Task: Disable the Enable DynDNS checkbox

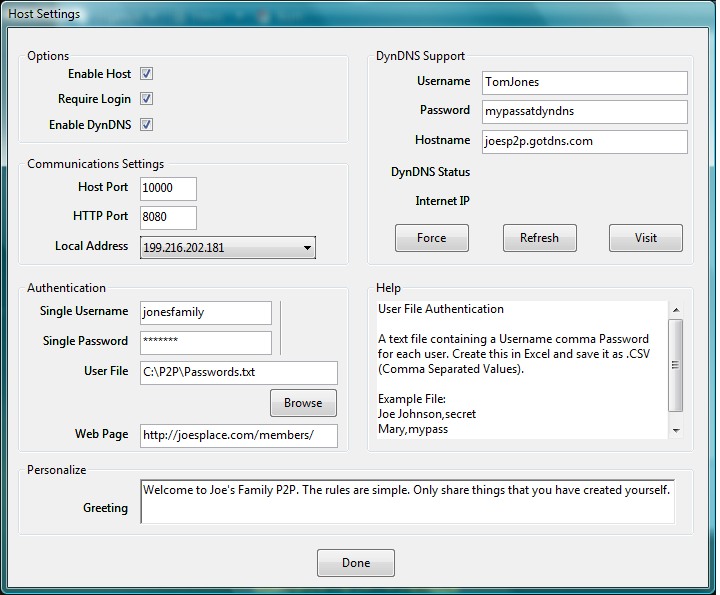Action: point(146,124)
